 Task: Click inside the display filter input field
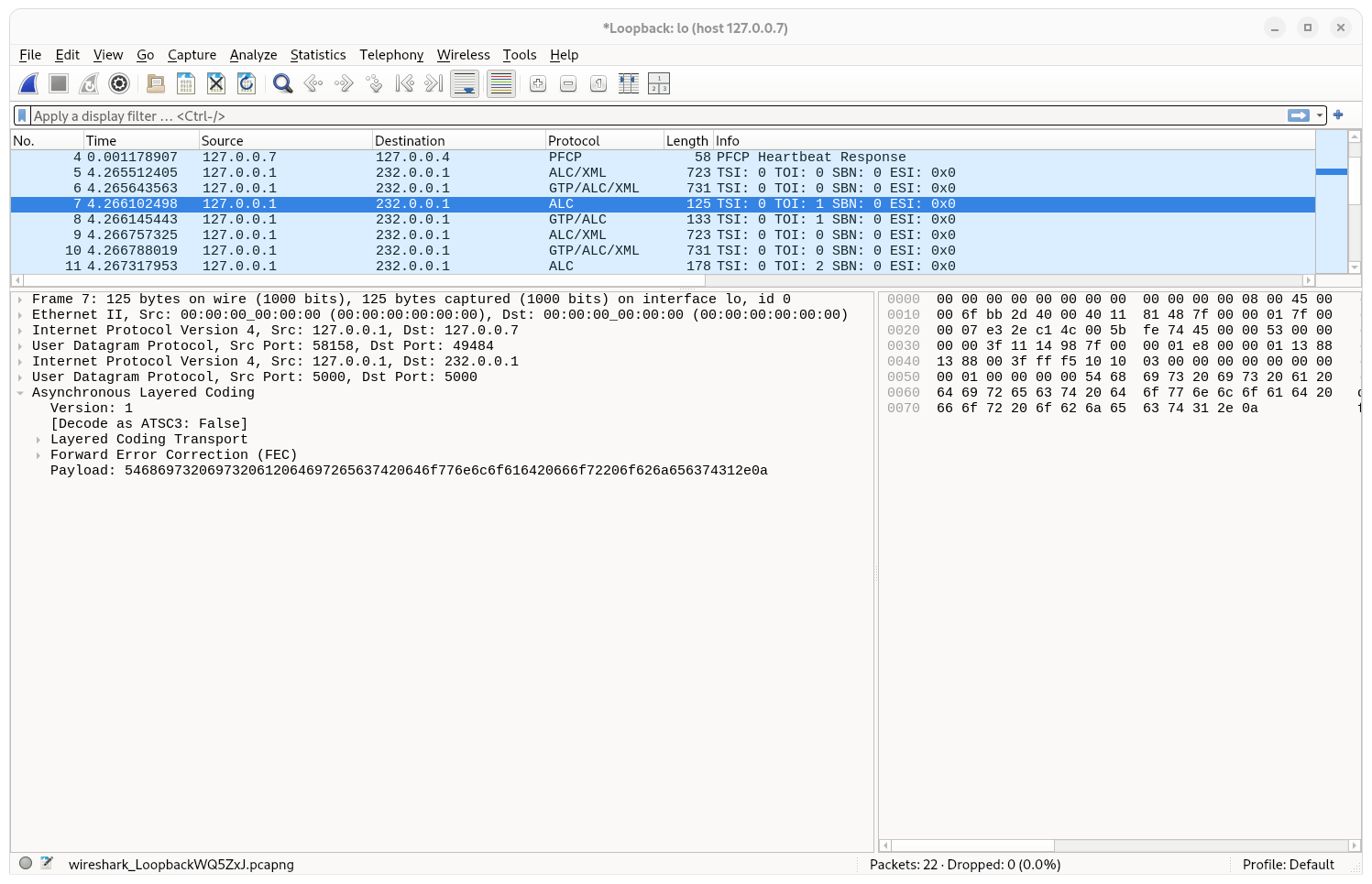(x=367, y=115)
